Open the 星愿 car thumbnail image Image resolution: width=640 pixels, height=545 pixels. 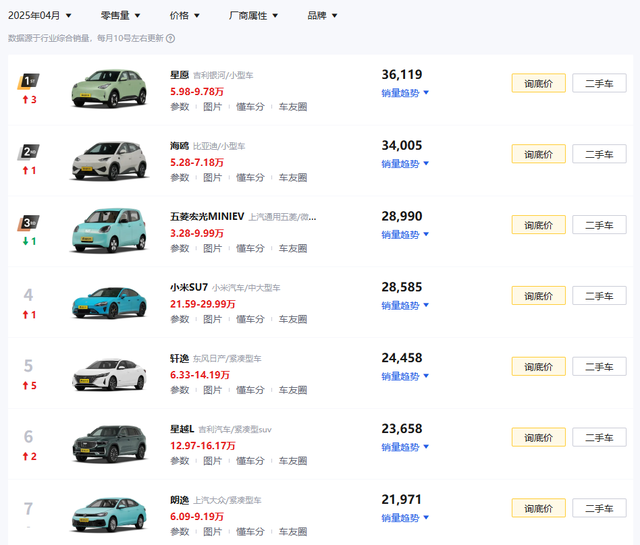(109, 88)
